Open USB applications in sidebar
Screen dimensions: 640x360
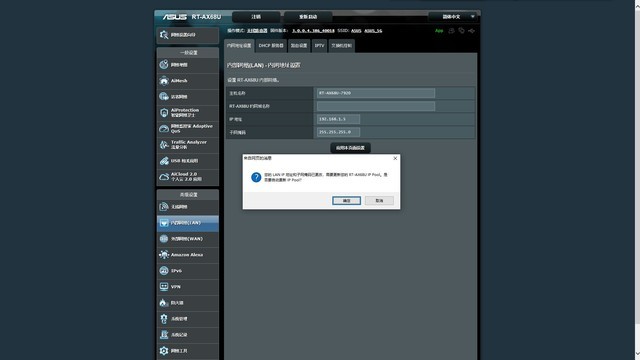pos(187,161)
